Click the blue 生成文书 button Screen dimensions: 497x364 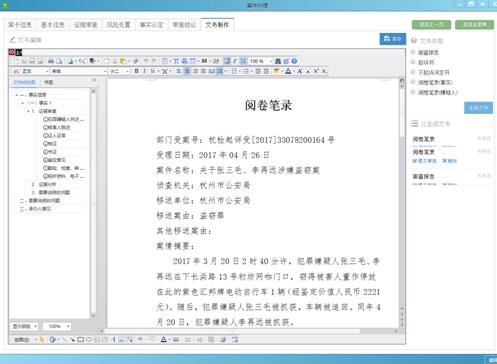pyautogui.click(x=478, y=108)
